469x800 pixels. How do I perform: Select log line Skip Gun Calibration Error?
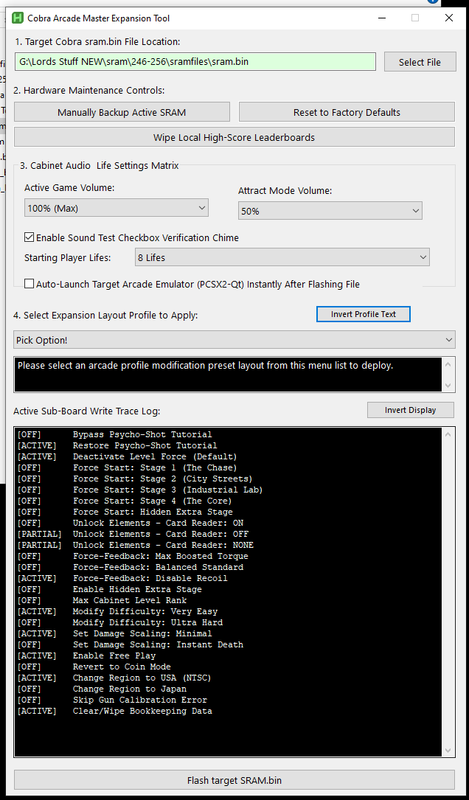pos(112,700)
